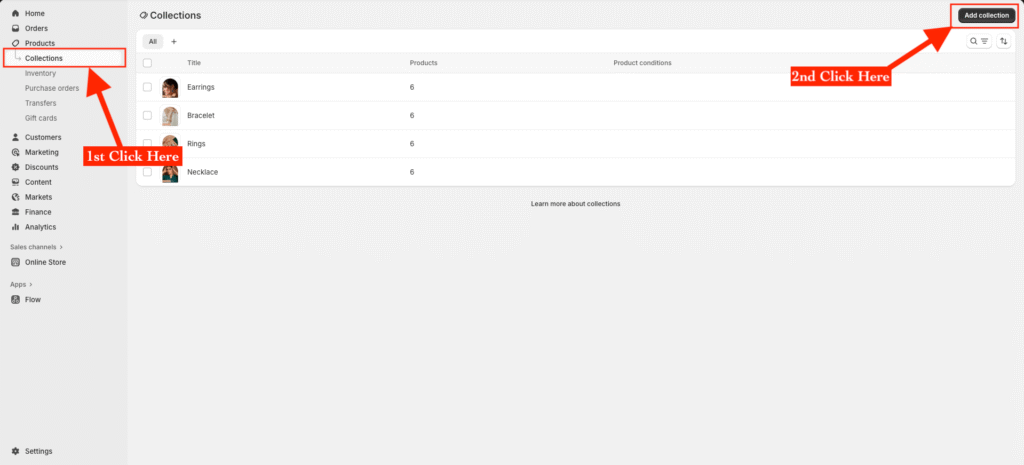
Task: Open Marketing via its target icon
Action: (x=15, y=152)
